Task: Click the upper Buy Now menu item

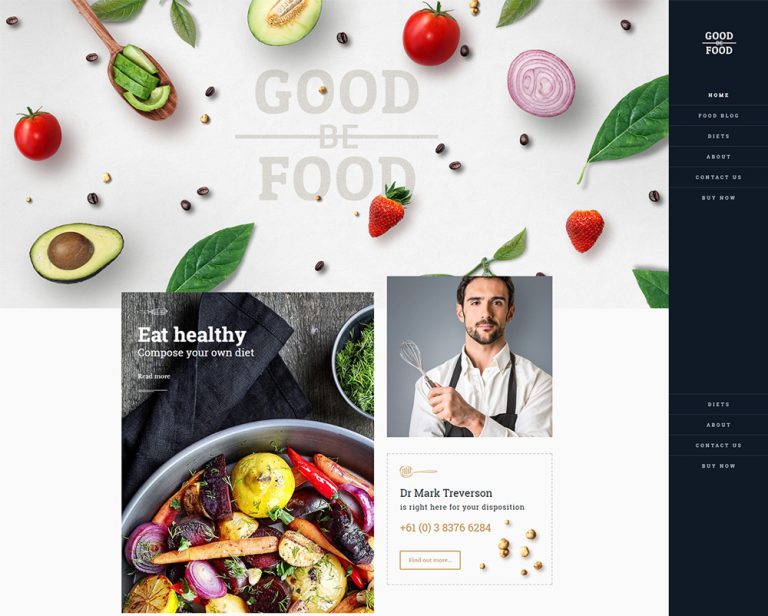Action: point(718,198)
